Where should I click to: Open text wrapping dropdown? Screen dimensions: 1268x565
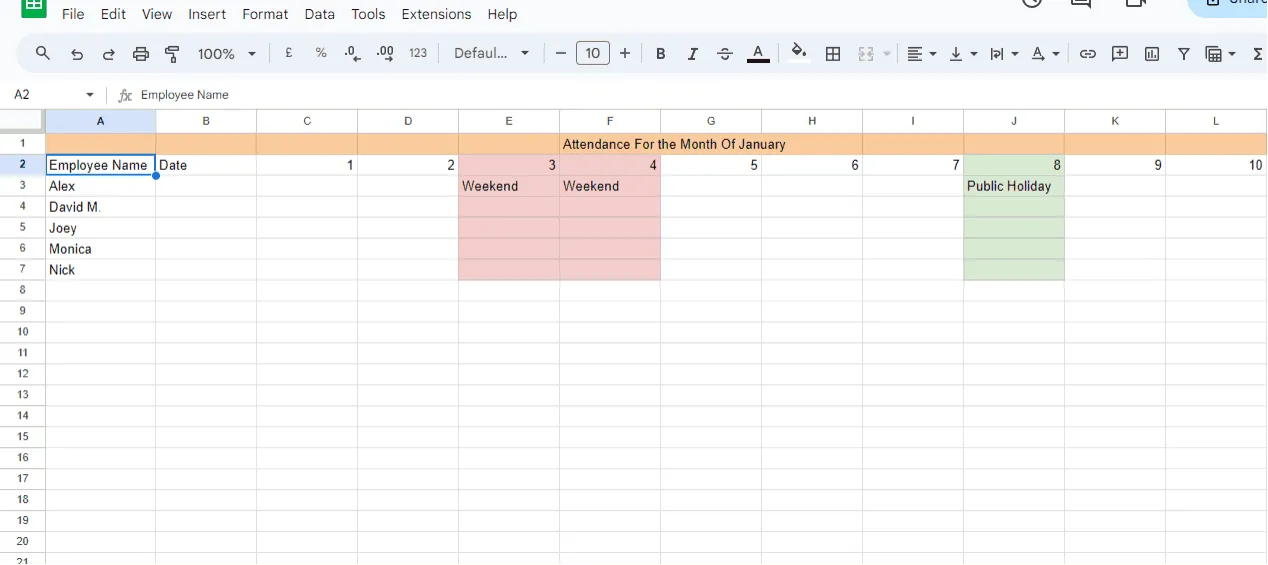[x=1003, y=54]
